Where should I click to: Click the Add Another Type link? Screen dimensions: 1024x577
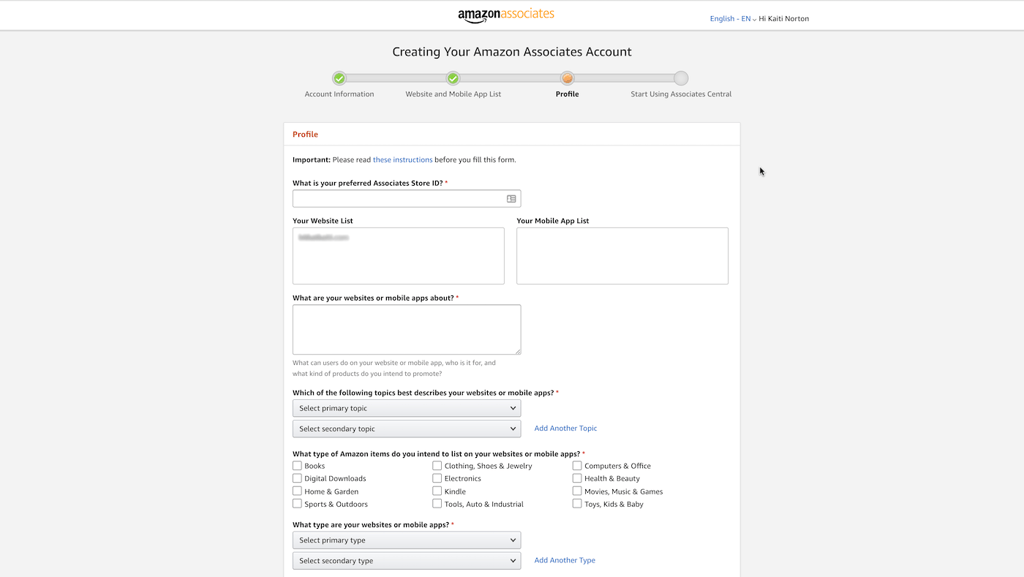tap(565, 561)
